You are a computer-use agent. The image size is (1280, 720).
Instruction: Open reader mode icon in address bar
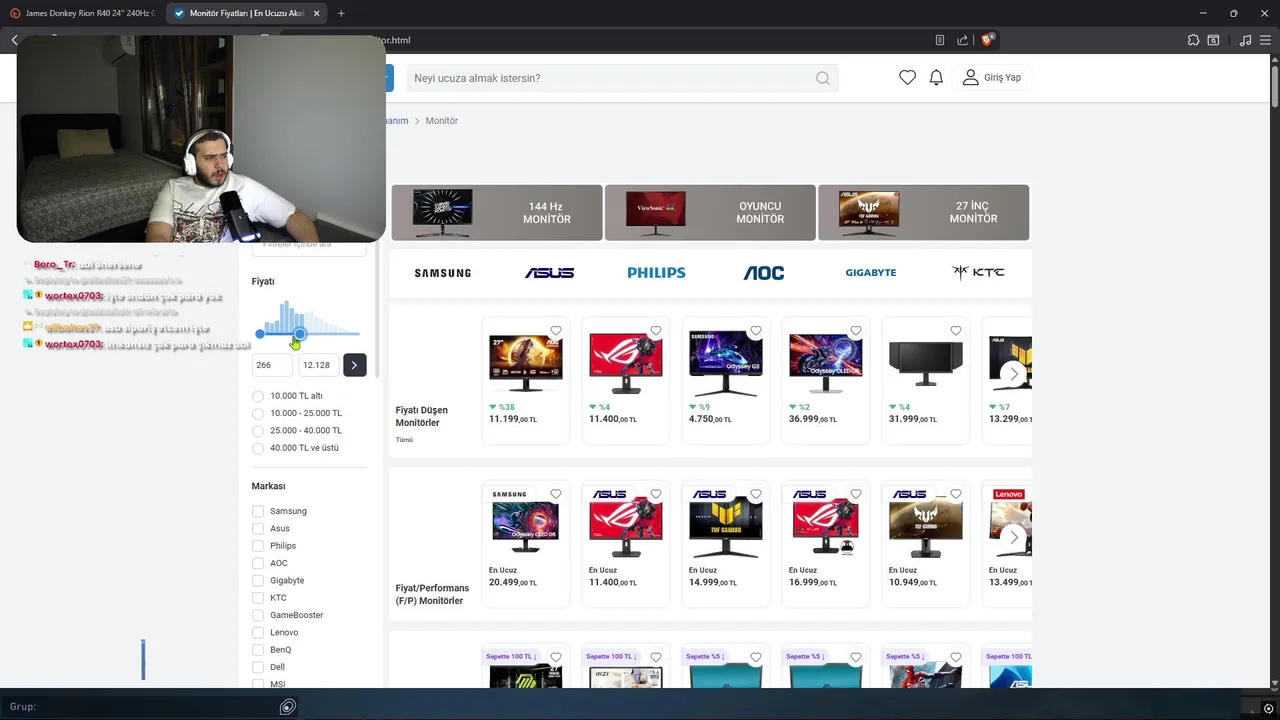[940, 40]
